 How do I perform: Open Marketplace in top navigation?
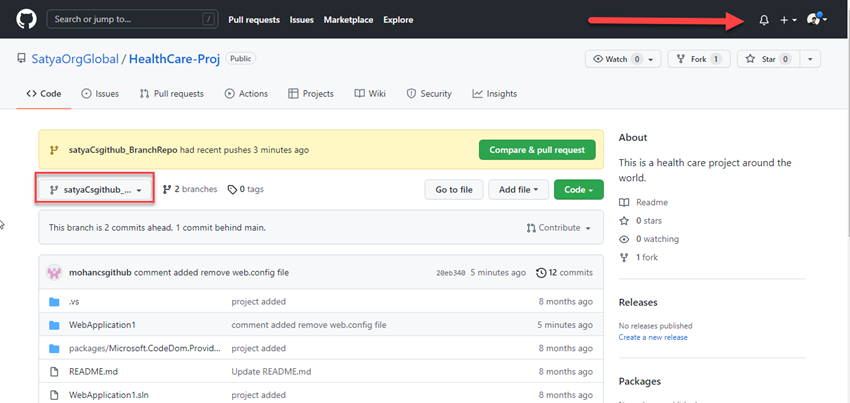point(349,20)
